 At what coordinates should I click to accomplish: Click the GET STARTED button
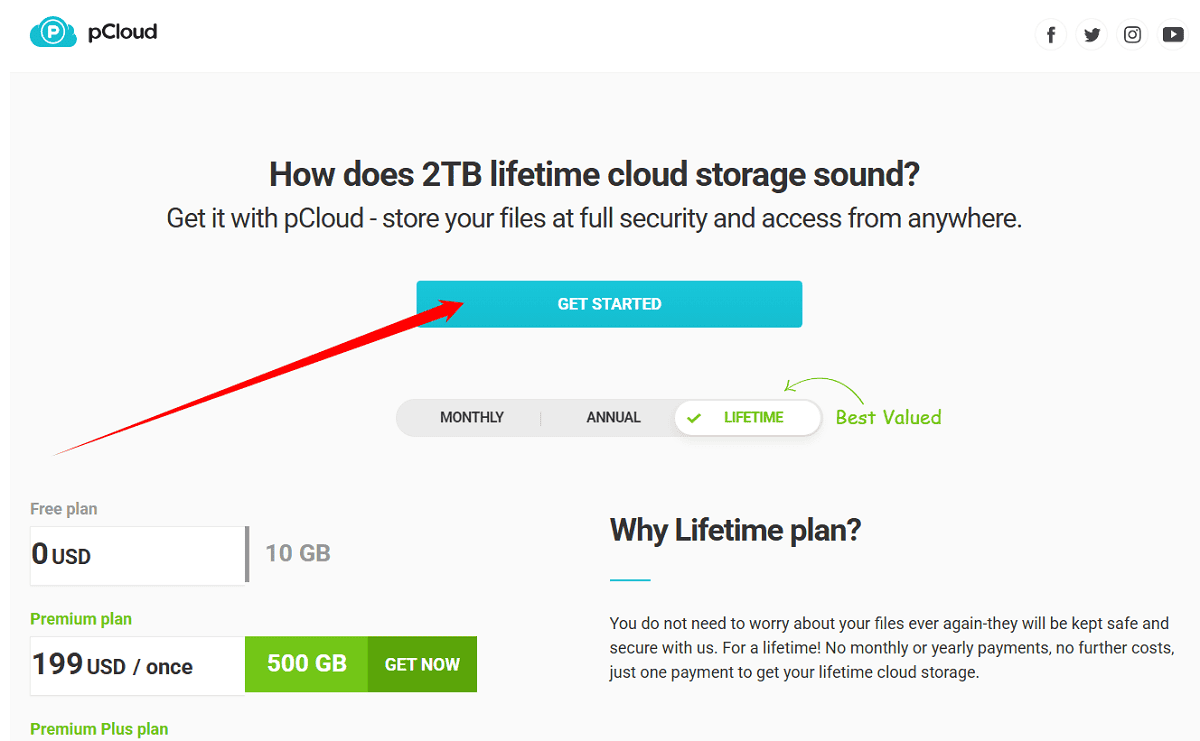point(609,303)
